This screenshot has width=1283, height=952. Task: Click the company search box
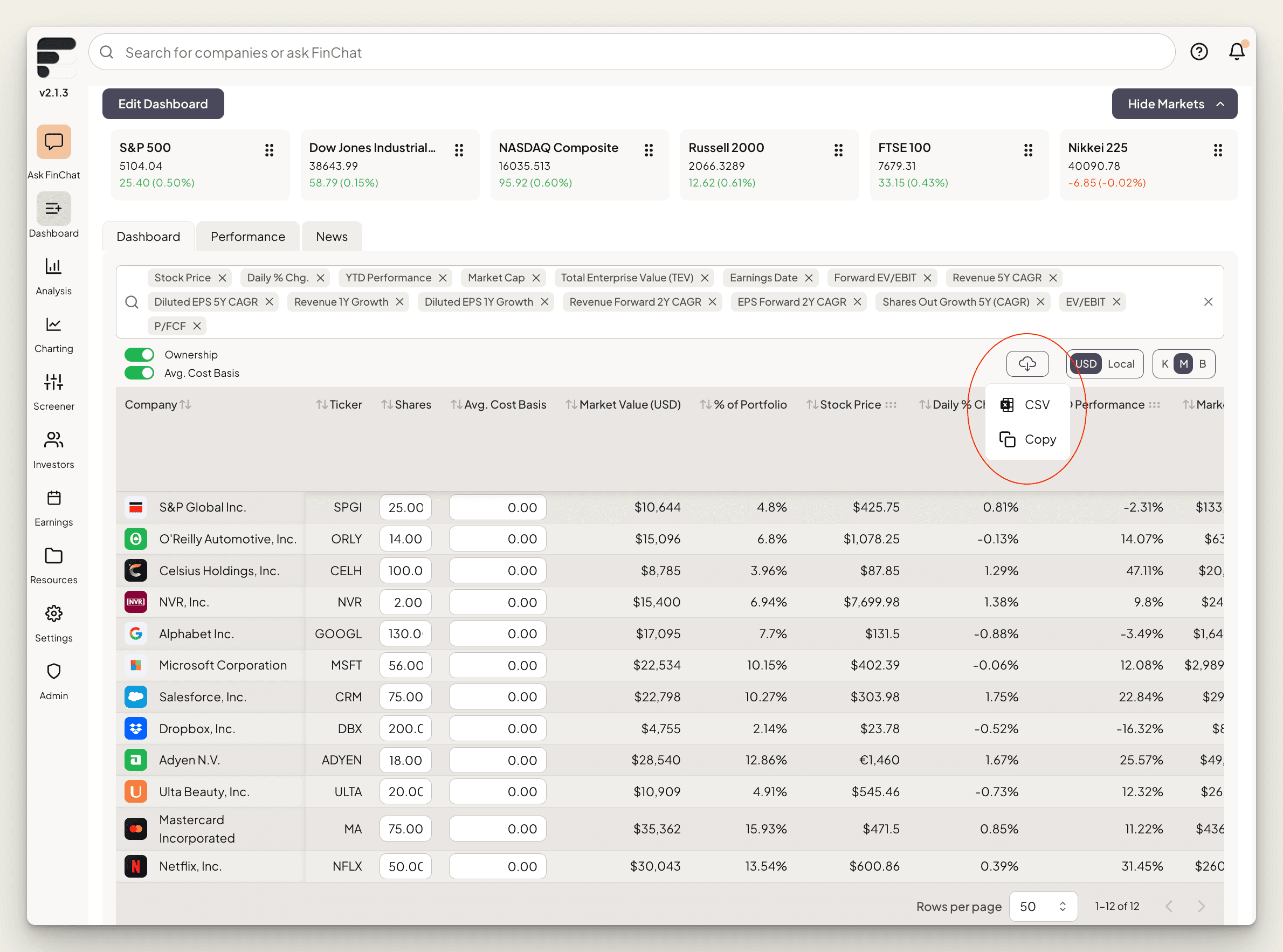[x=631, y=52]
